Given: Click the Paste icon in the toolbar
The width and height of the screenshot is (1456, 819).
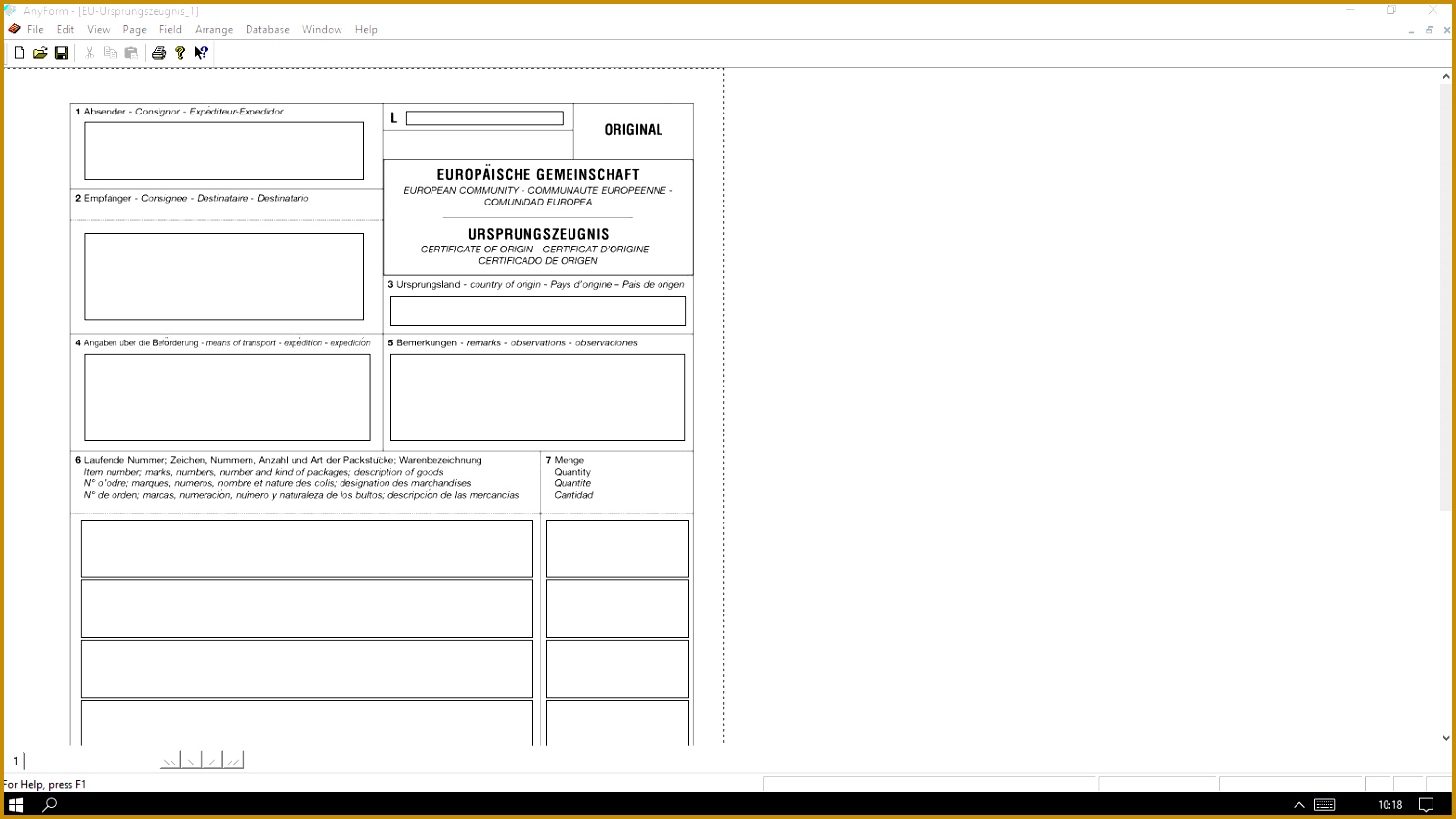Looking at the screenshot, I should tap(130, 52).
